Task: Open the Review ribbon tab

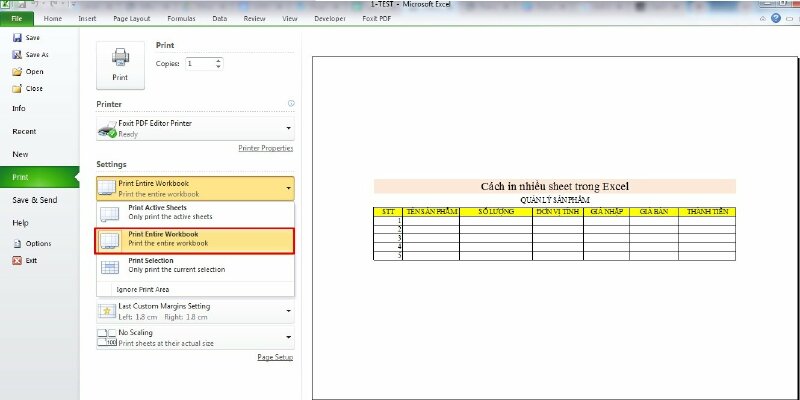Action: pyautogui.click(x=255, y=19)
